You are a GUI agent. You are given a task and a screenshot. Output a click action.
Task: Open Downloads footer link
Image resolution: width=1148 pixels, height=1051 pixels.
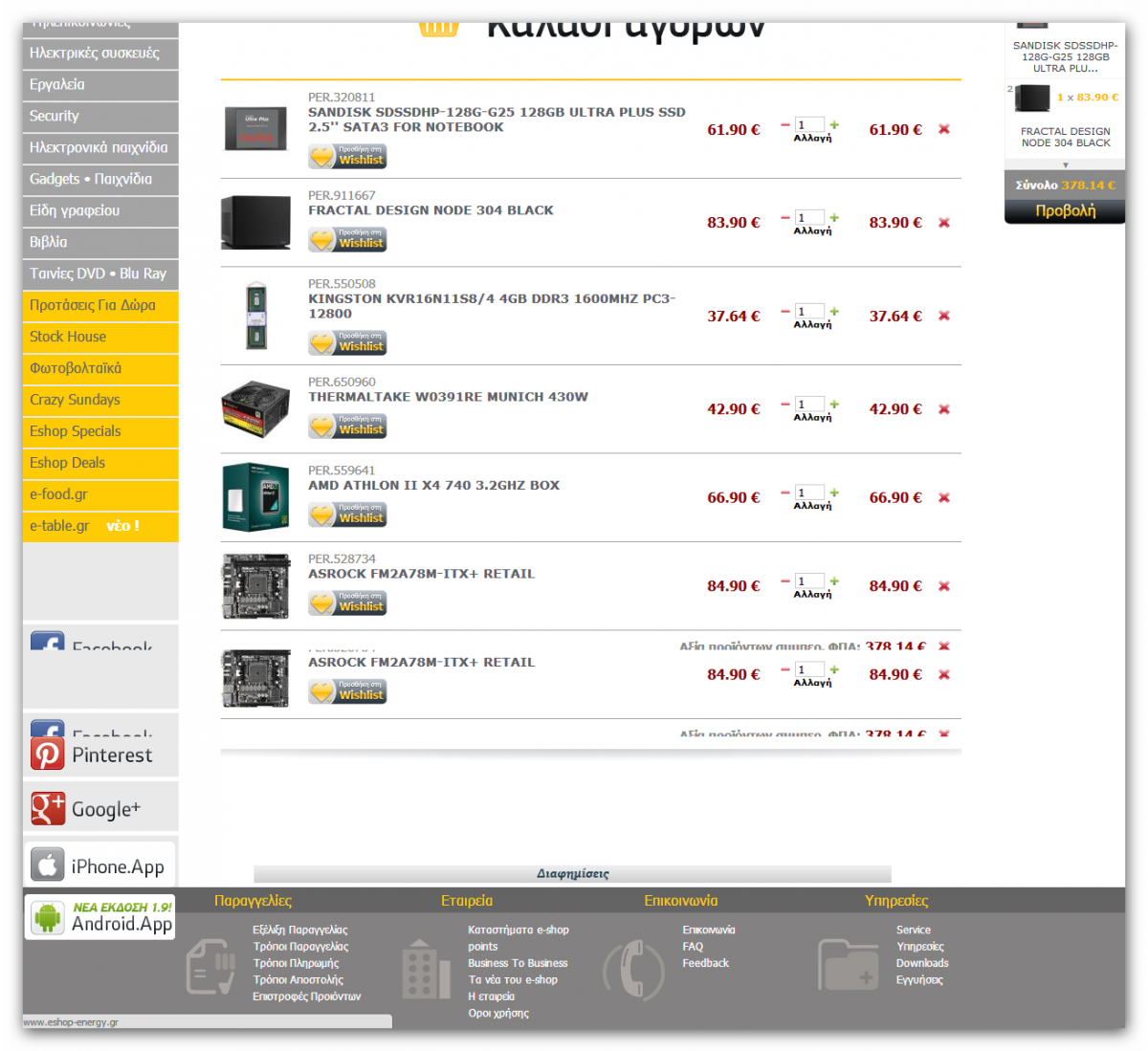(922, 963)
